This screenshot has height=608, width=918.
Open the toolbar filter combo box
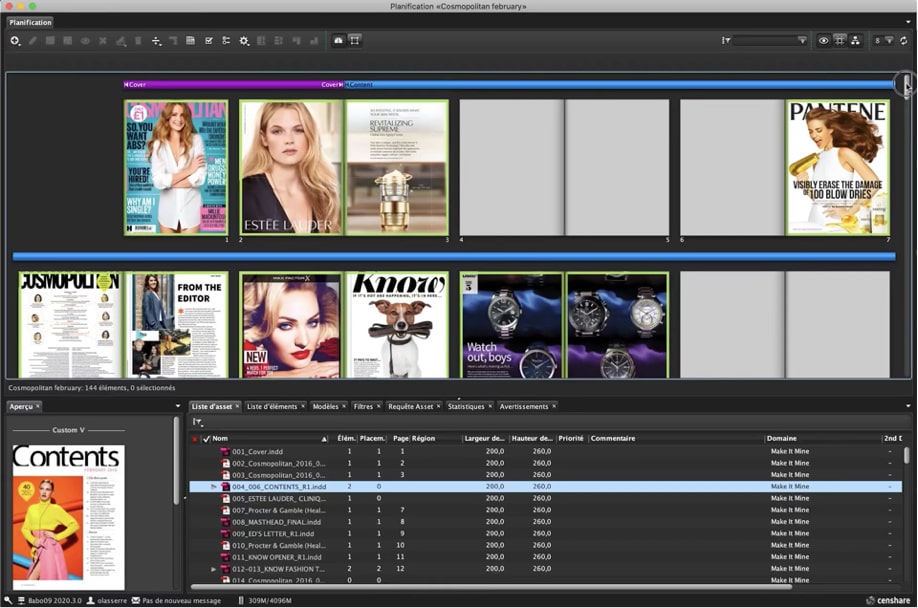coord(770,40)
